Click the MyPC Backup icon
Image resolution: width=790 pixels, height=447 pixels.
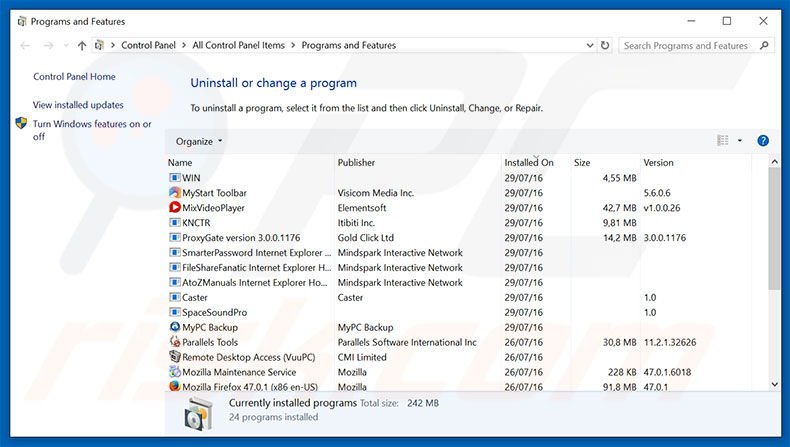174,327
